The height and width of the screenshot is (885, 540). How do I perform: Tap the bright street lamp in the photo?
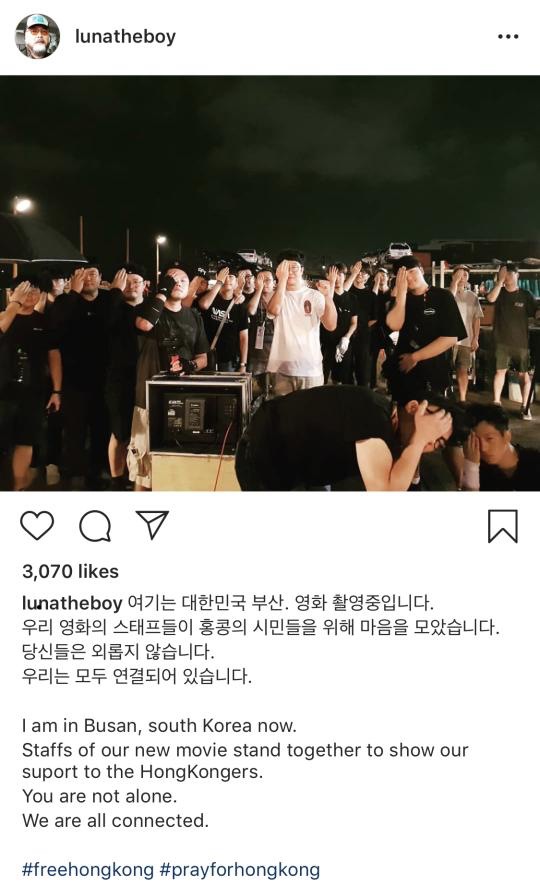click(x=23, y=205)
